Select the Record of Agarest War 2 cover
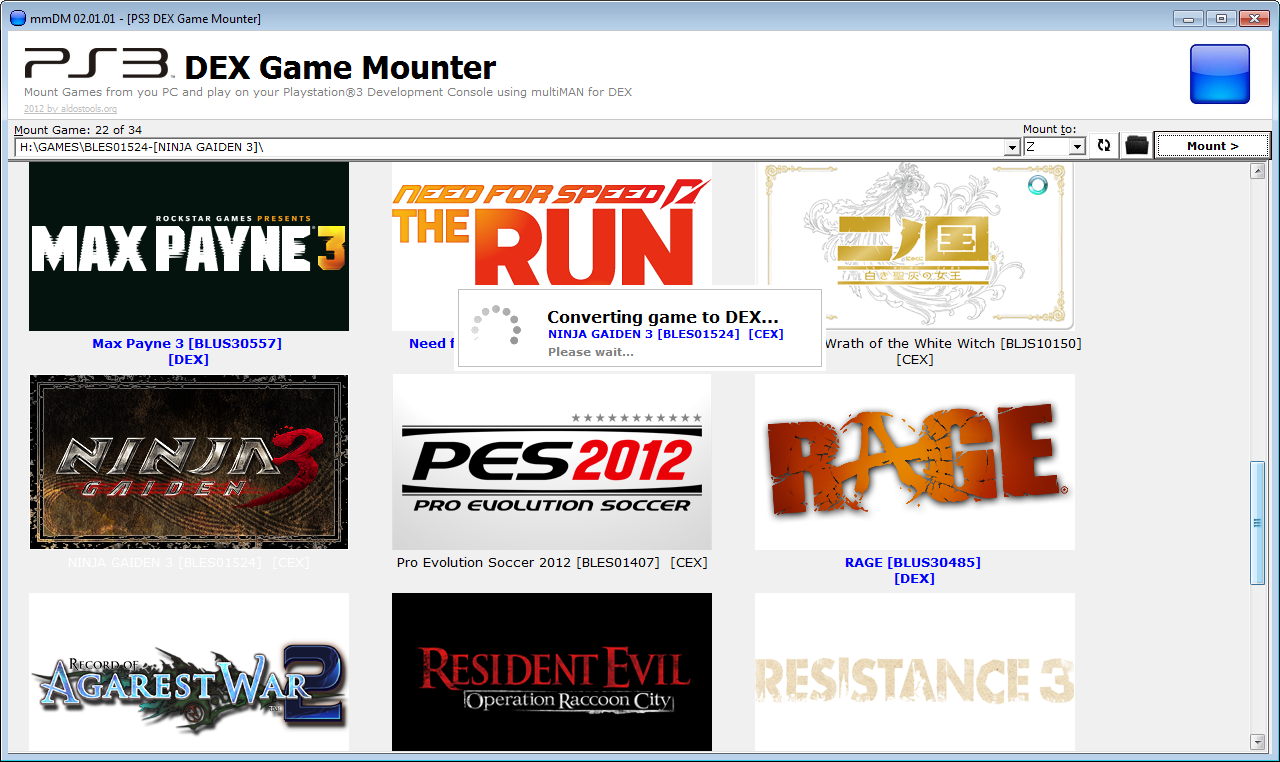The height and width of the screenshot is (762, 1280). 189,672
